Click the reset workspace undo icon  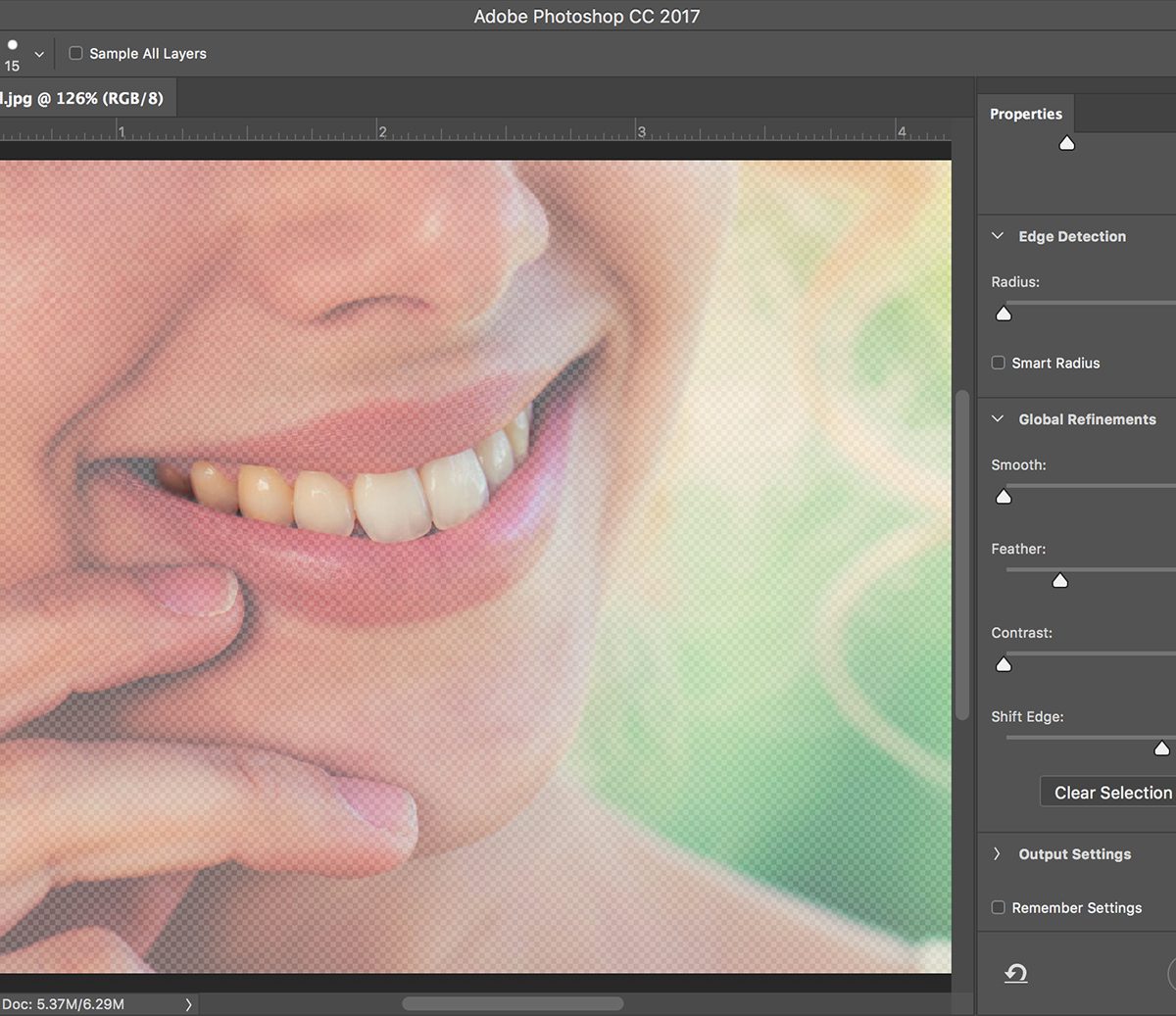click(1016, 973)
